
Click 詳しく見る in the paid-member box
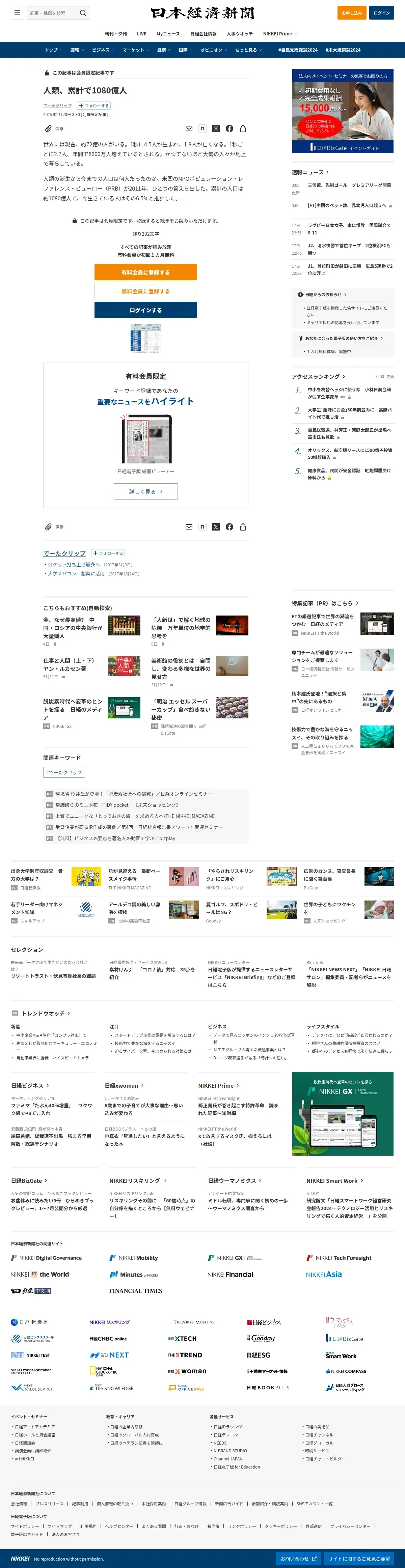(x=145, y=491)
